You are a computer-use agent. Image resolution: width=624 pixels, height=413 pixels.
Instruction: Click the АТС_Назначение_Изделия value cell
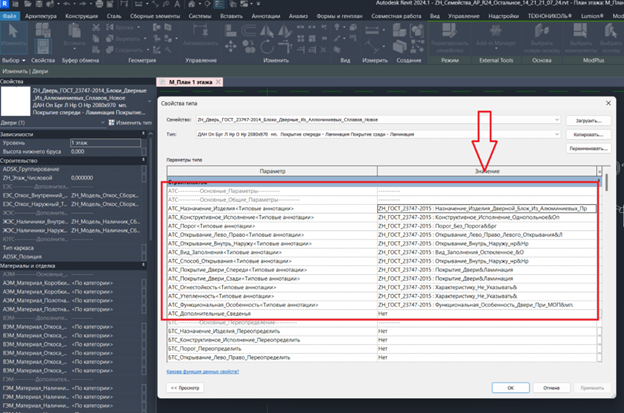pyautogui.click(x=487, y=208)
